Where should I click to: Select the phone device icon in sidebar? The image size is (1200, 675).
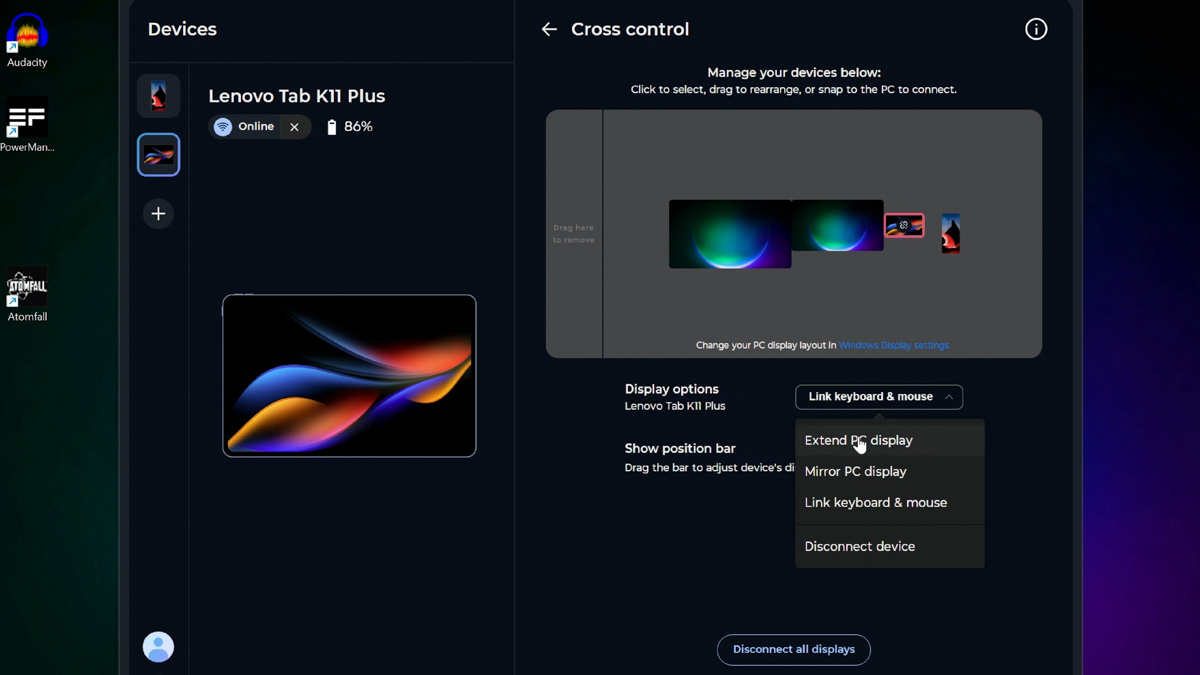[x=158, y=96]
